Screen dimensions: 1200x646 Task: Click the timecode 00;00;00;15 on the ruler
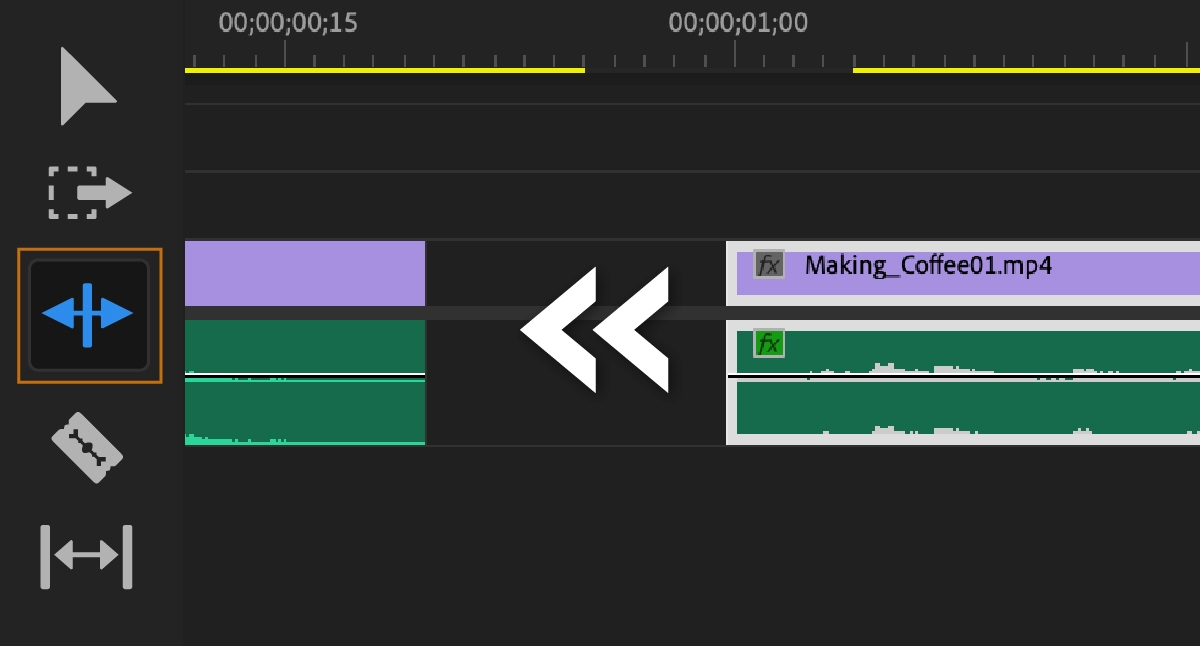286,23
